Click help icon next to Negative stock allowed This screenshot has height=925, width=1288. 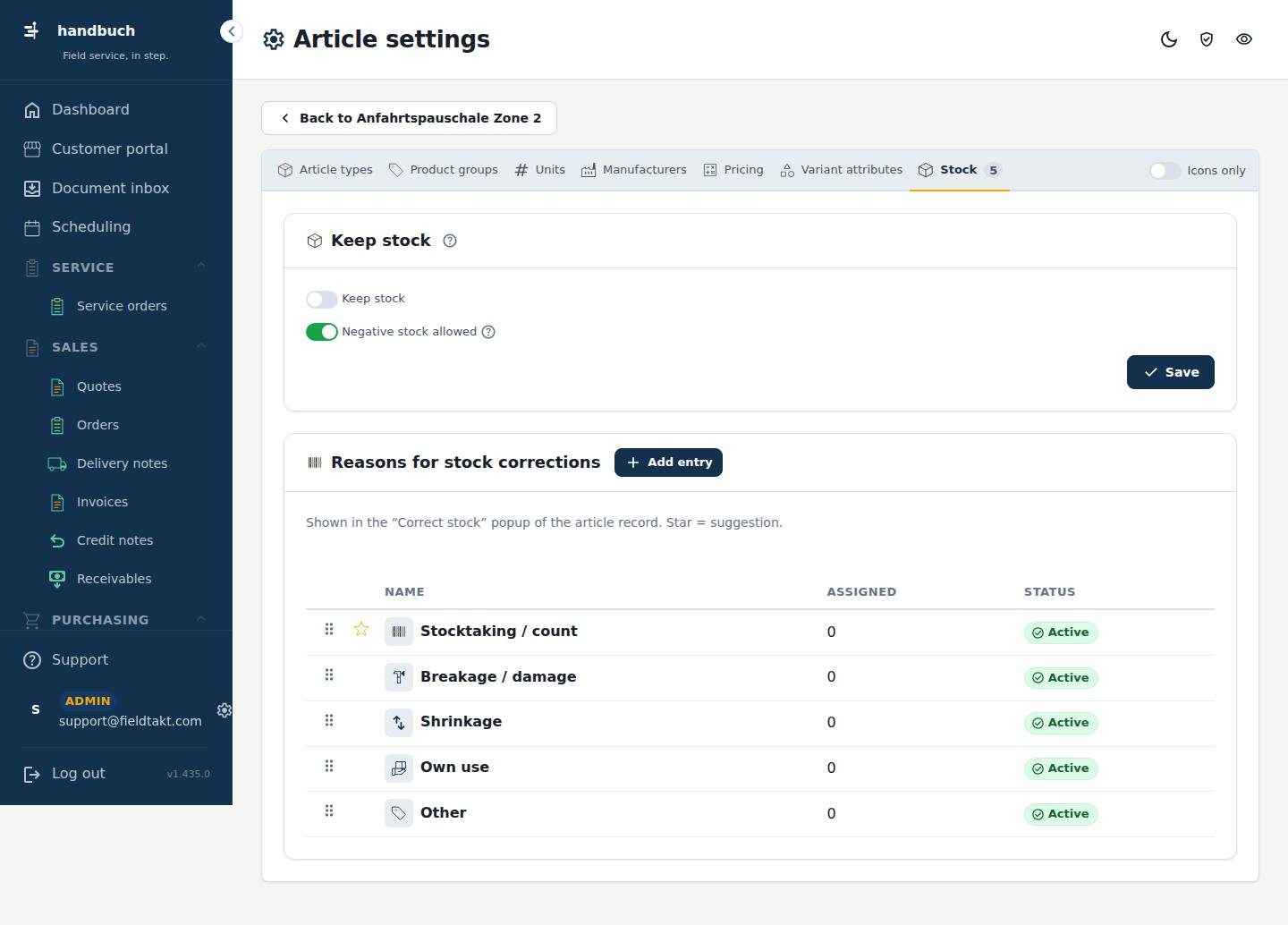[x=488, y=332]
